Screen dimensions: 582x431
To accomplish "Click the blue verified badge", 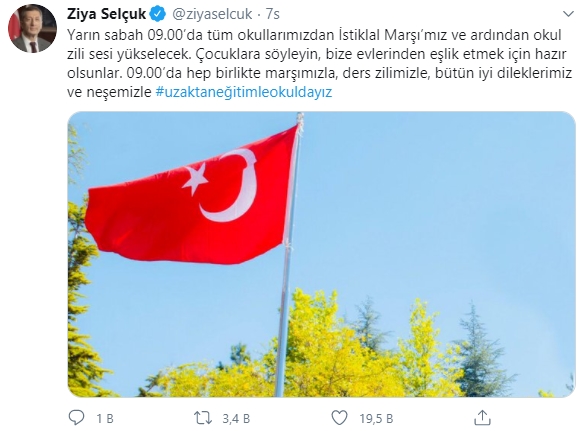I will coord(157,14).
